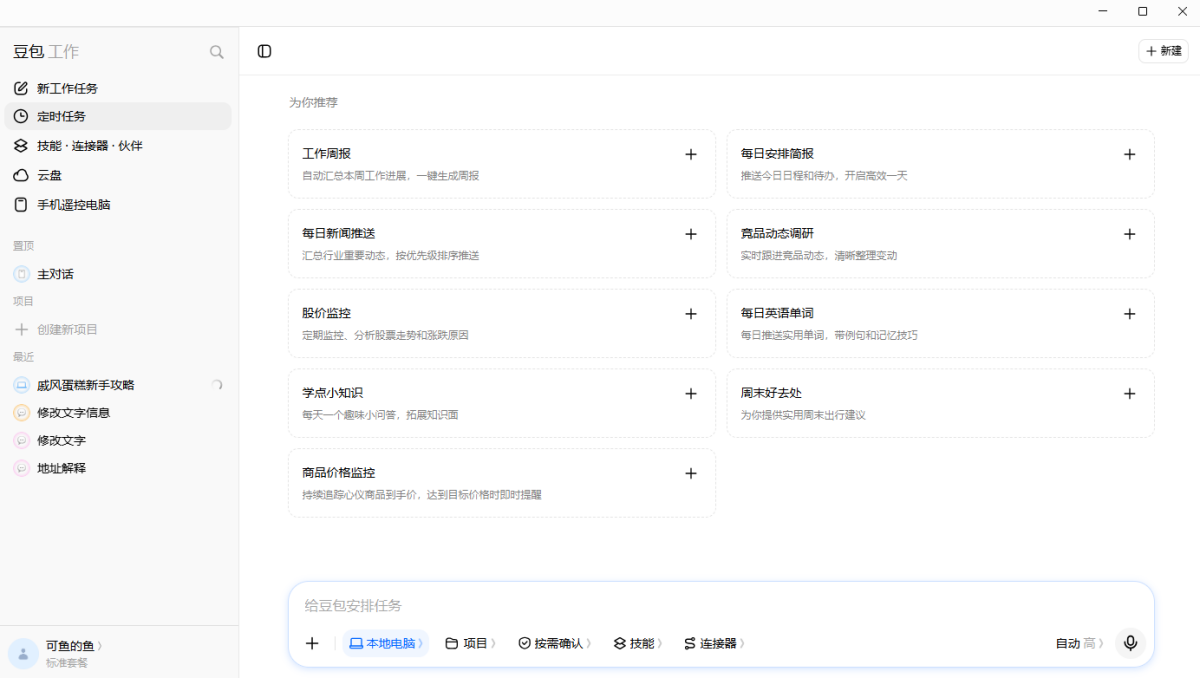This screenshot has height=678, width=1200.
Task: Open 新工作任务 in the sidebar
Action: [x=118, y=88]
